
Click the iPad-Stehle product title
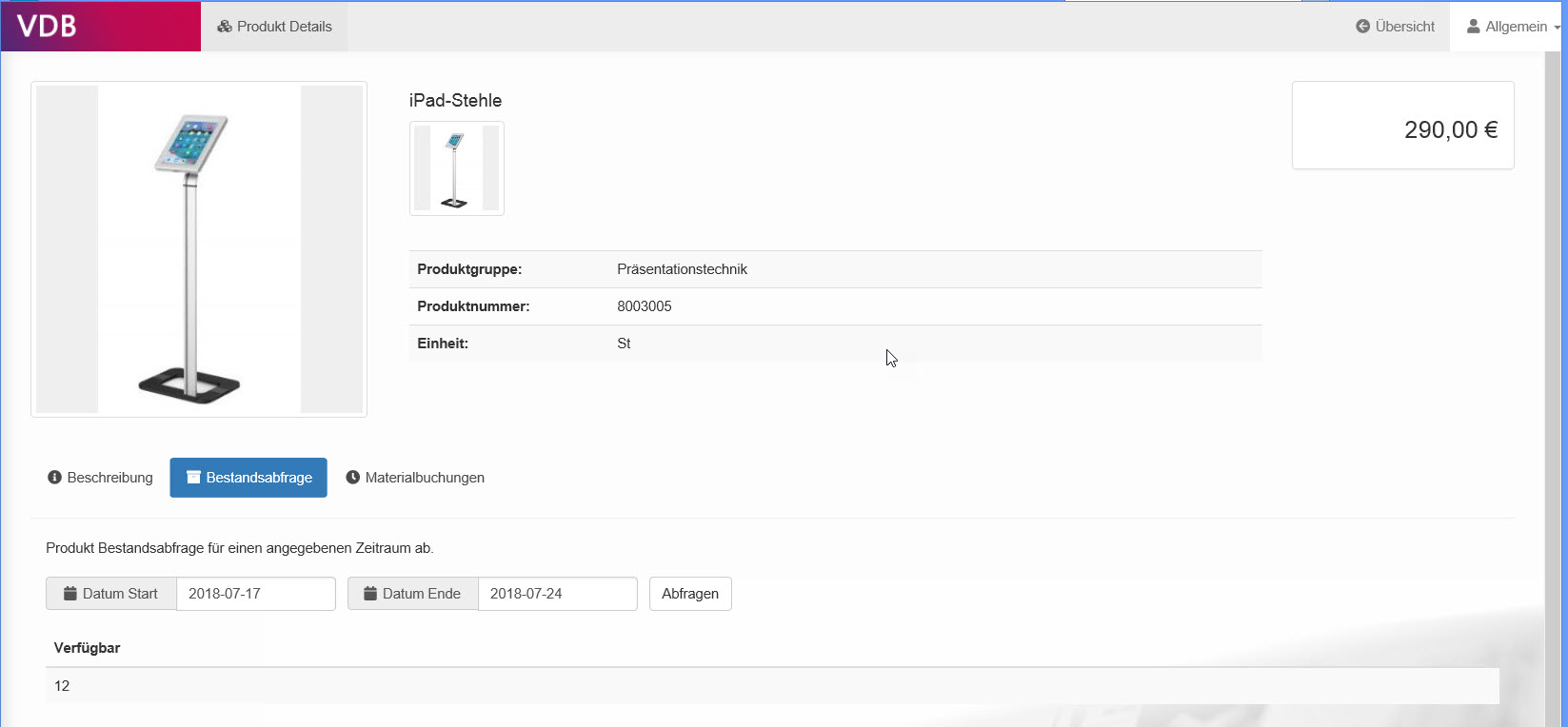point(455,101)
